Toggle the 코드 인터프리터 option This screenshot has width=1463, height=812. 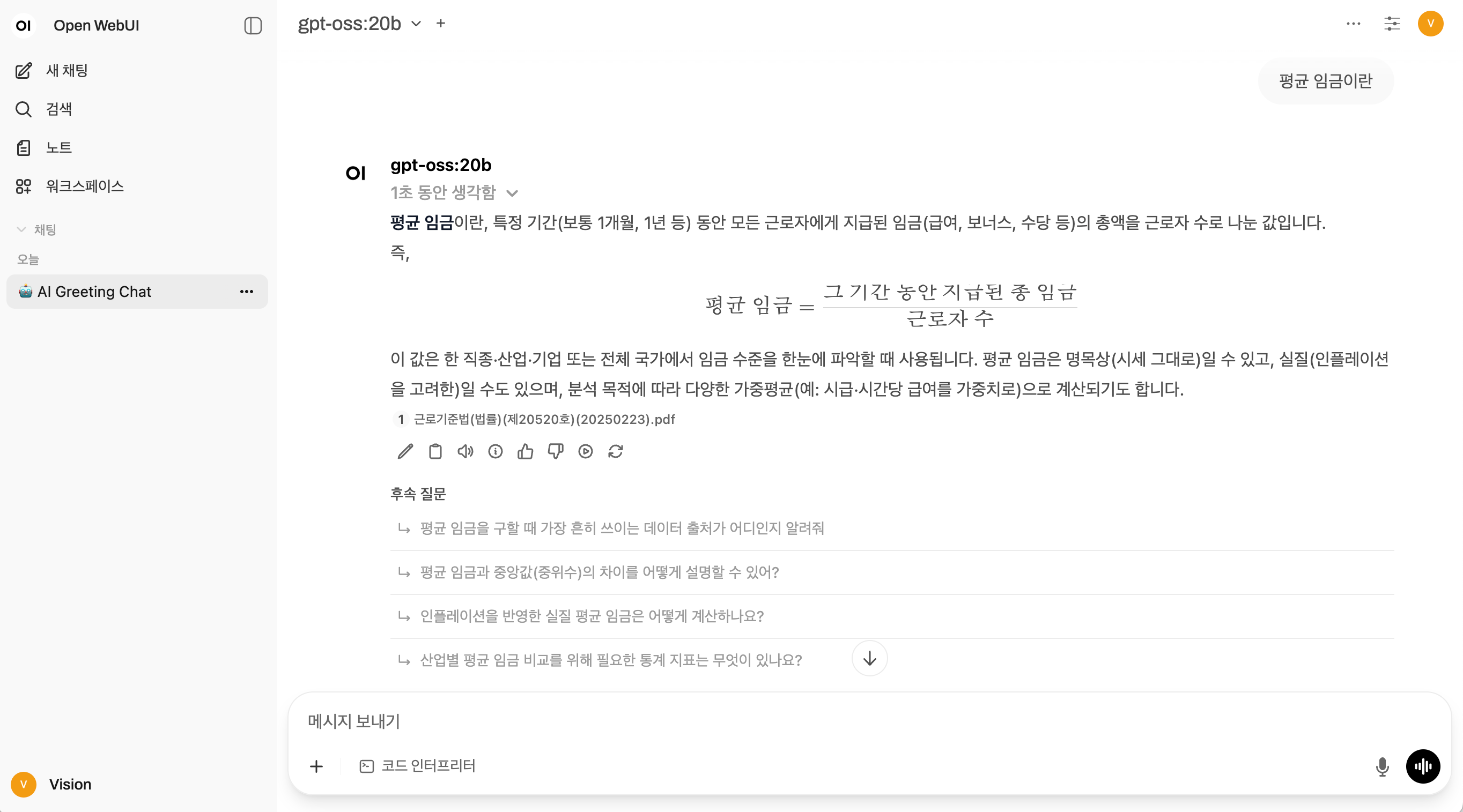click(417, 765)
